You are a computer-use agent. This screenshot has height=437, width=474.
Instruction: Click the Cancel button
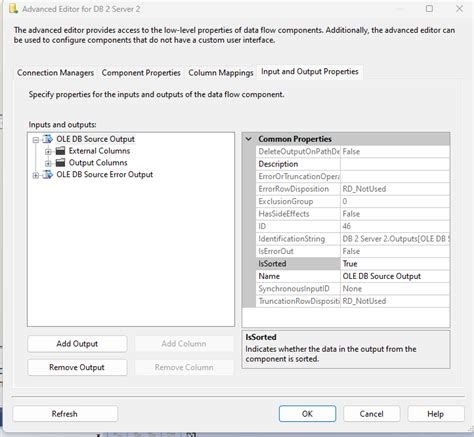tap(371, 414)
